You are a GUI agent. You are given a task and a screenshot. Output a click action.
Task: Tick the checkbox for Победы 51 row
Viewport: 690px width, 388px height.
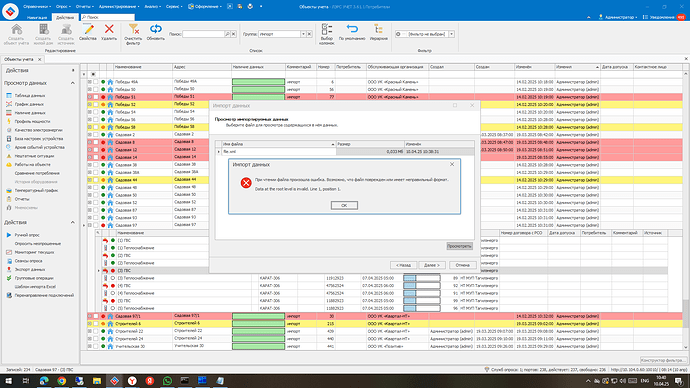(x=95, y=97)
